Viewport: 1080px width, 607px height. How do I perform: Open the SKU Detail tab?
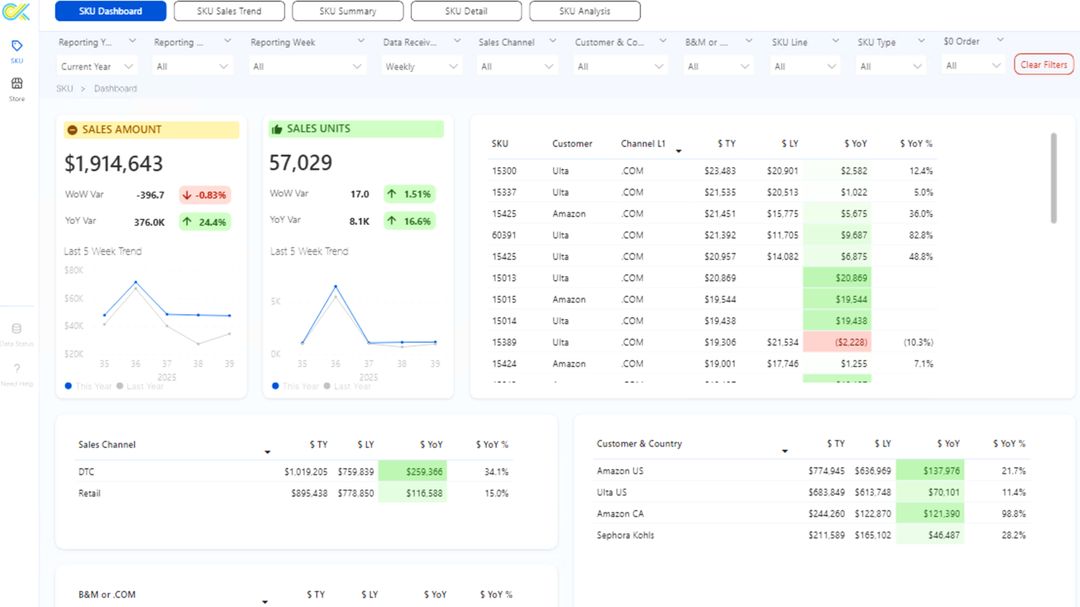[466, 11]
